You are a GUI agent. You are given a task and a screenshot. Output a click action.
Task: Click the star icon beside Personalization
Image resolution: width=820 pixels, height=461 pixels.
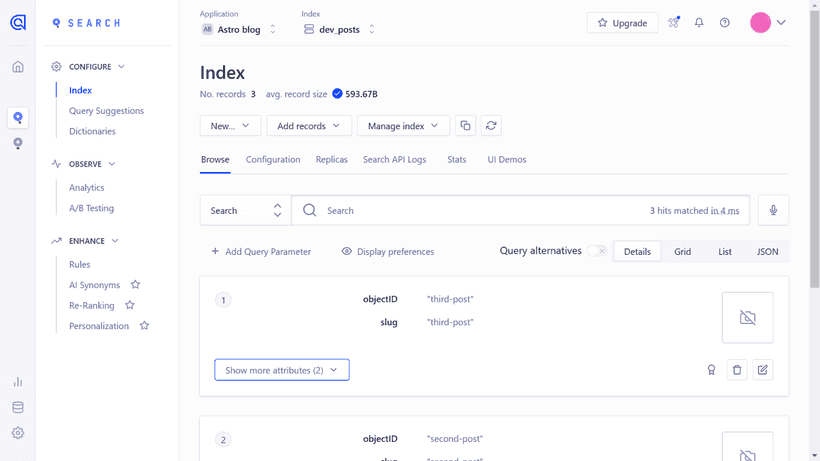144,326
